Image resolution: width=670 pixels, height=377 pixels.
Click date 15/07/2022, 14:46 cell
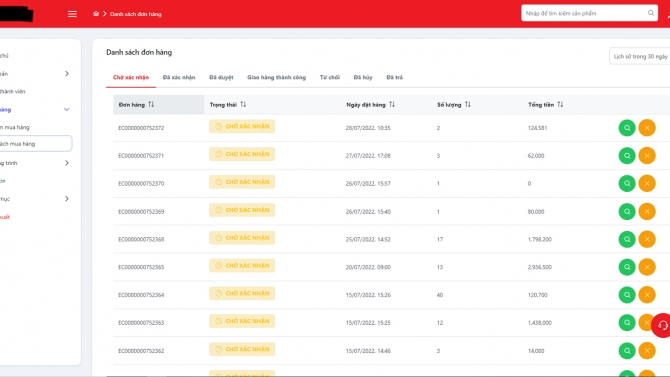click(x=368, y=351)
